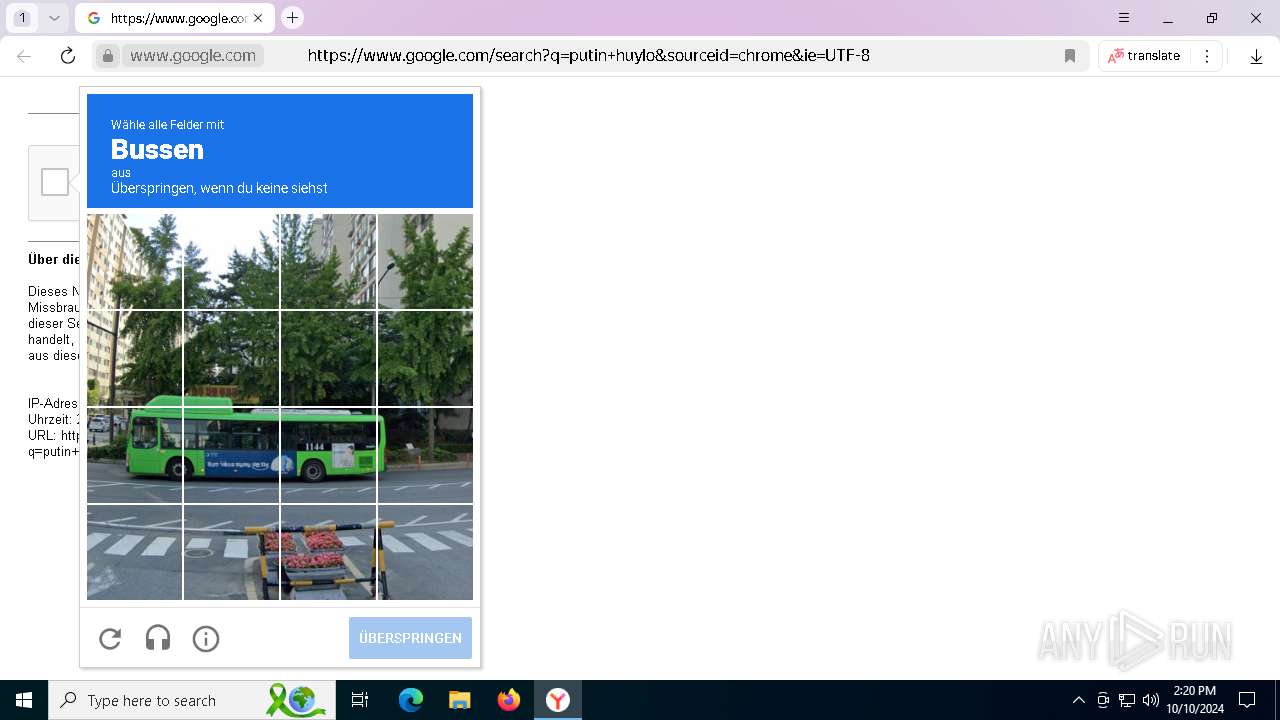Click the translate button
Image resolution: width=1280 pixels, height=720 pixels.
[x=1144, y=56]
